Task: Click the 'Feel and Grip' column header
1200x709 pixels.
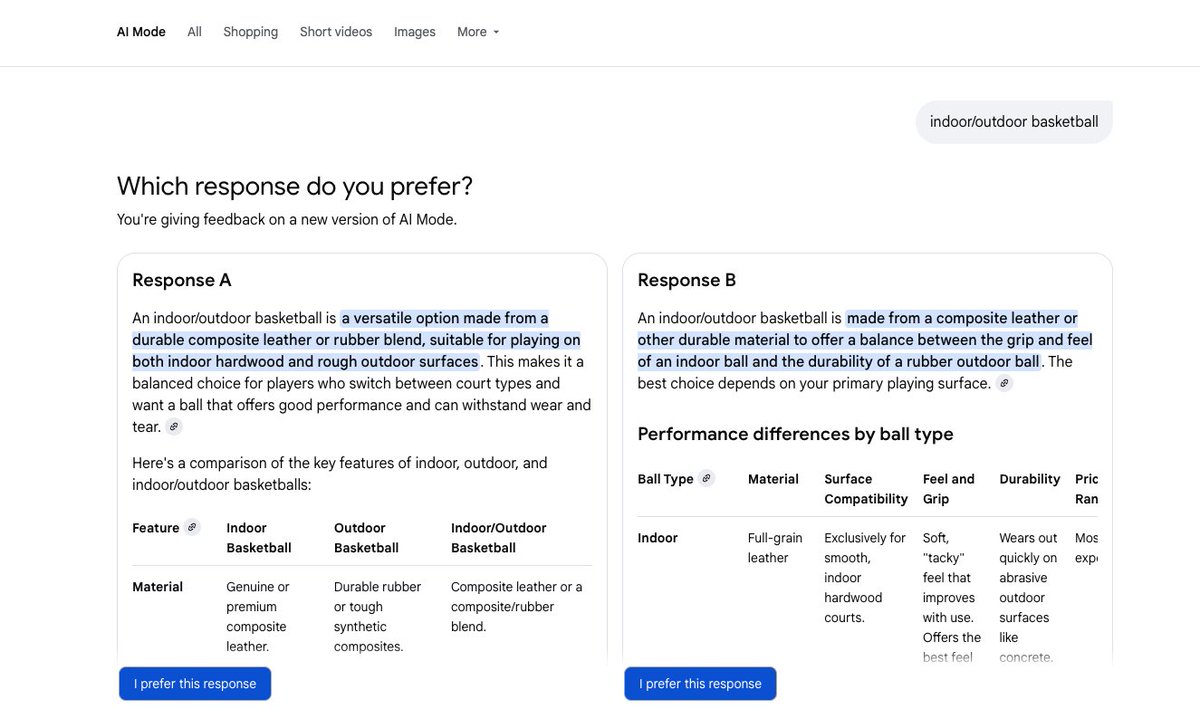Action: [x=949, y=488]
